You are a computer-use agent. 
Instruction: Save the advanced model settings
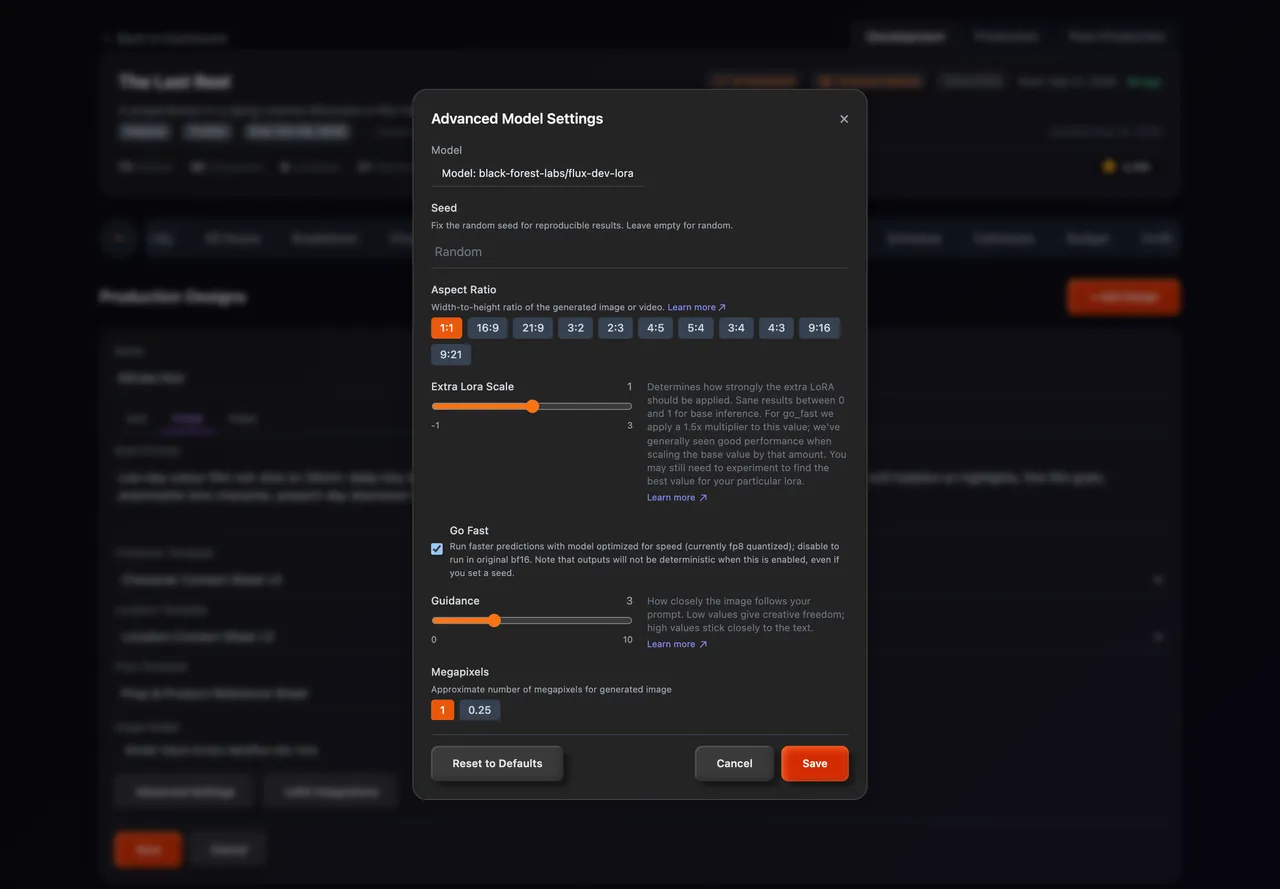815,763
